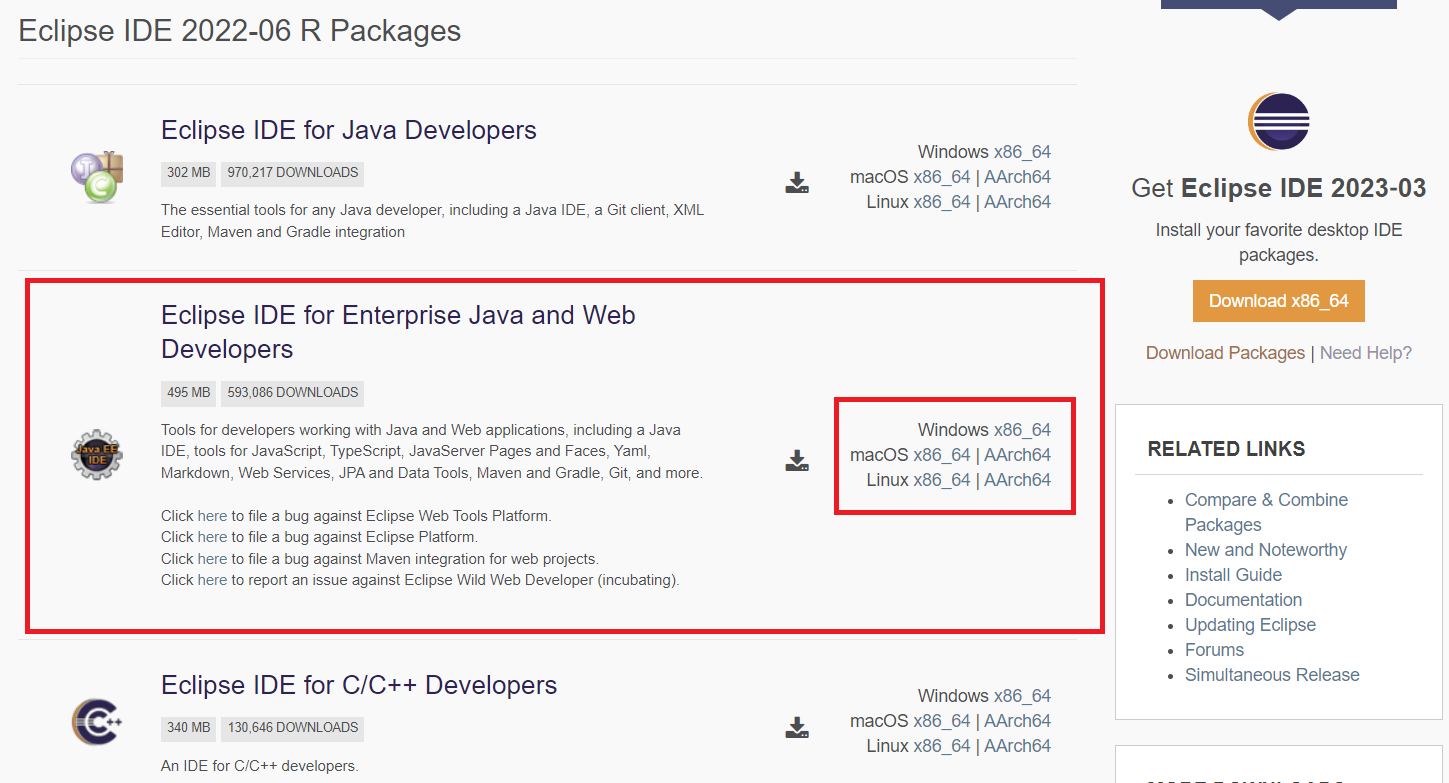
Task: Open the Install Guide link
Action: [1233, 575]
